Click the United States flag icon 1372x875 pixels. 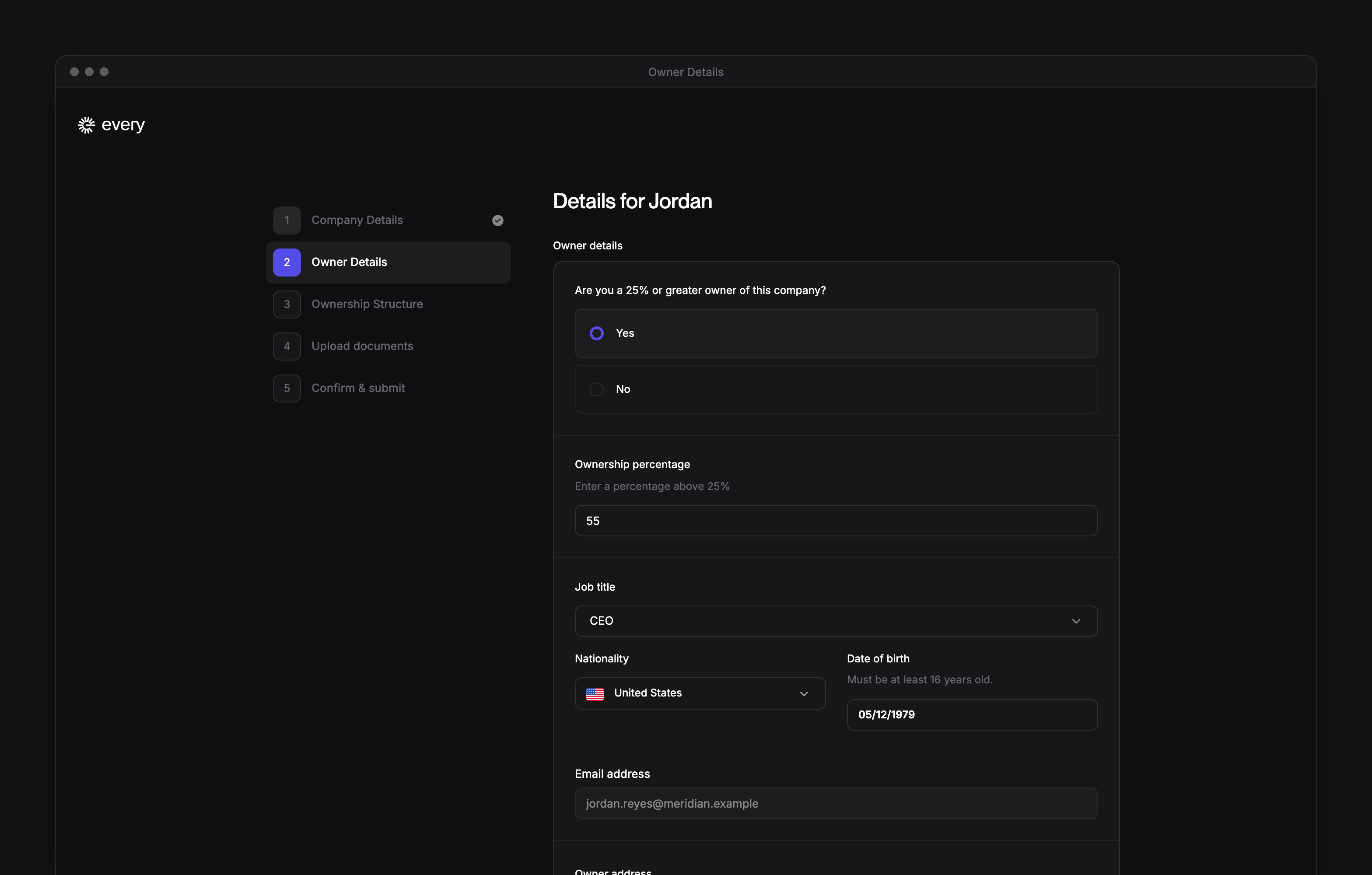595,693
